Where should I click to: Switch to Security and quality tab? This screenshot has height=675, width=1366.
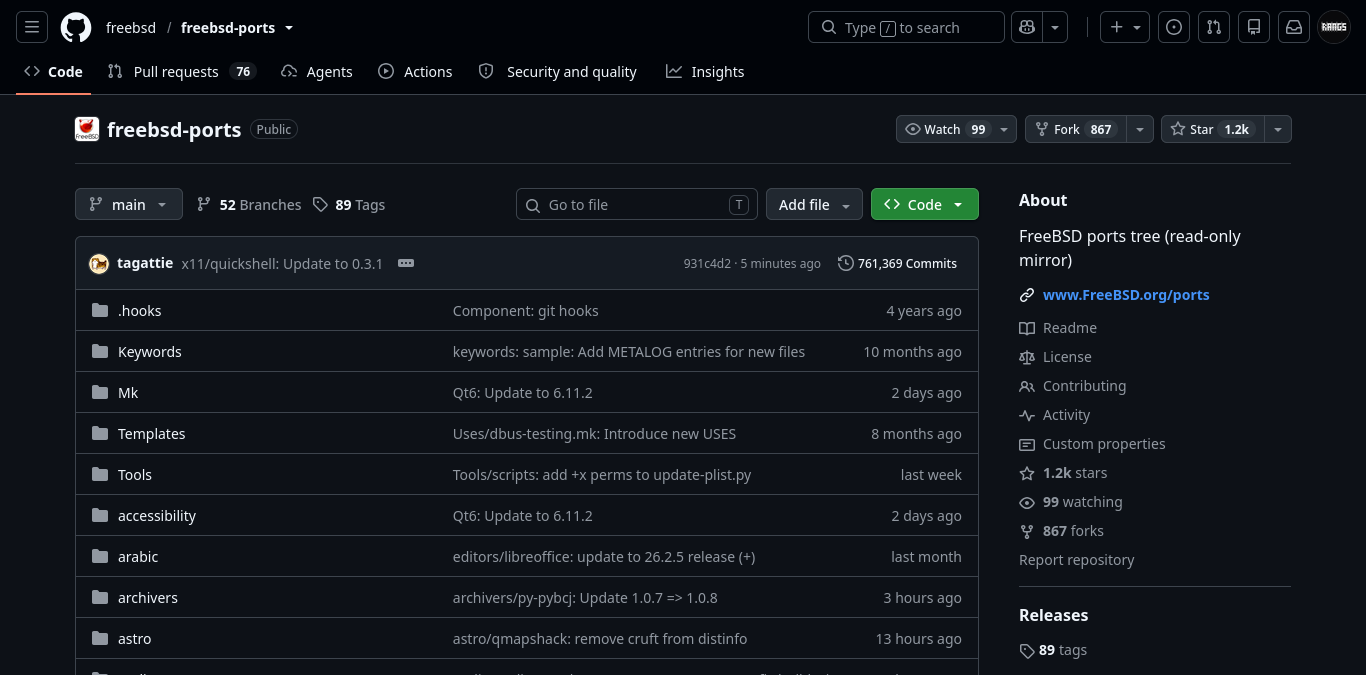click(x=558, y=71)
